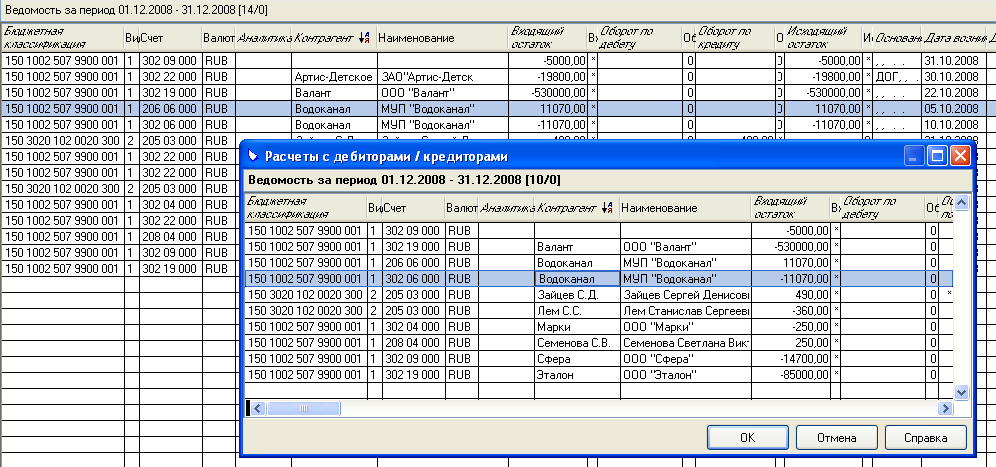Select Семенова С.В. cell in the dialog
996x467 pixels.
point(577,343)
